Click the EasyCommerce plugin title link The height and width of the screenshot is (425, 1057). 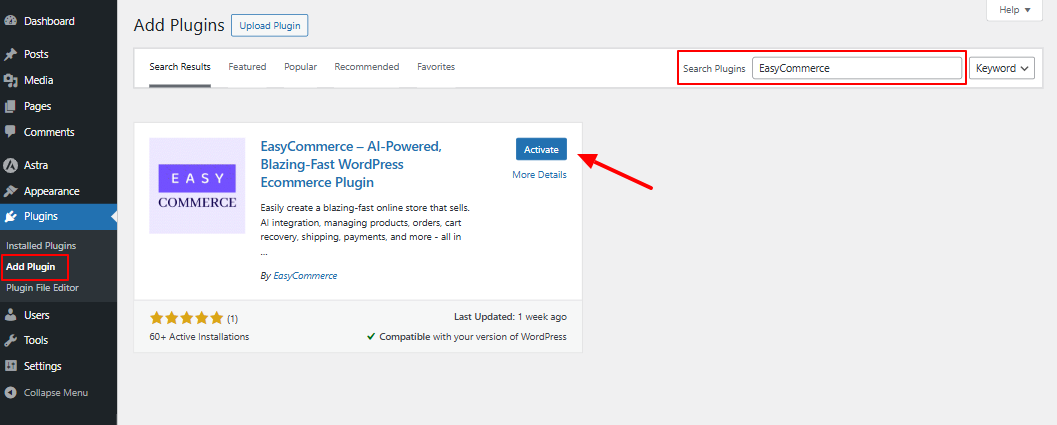pyautogui.click(x=351, y=165)
